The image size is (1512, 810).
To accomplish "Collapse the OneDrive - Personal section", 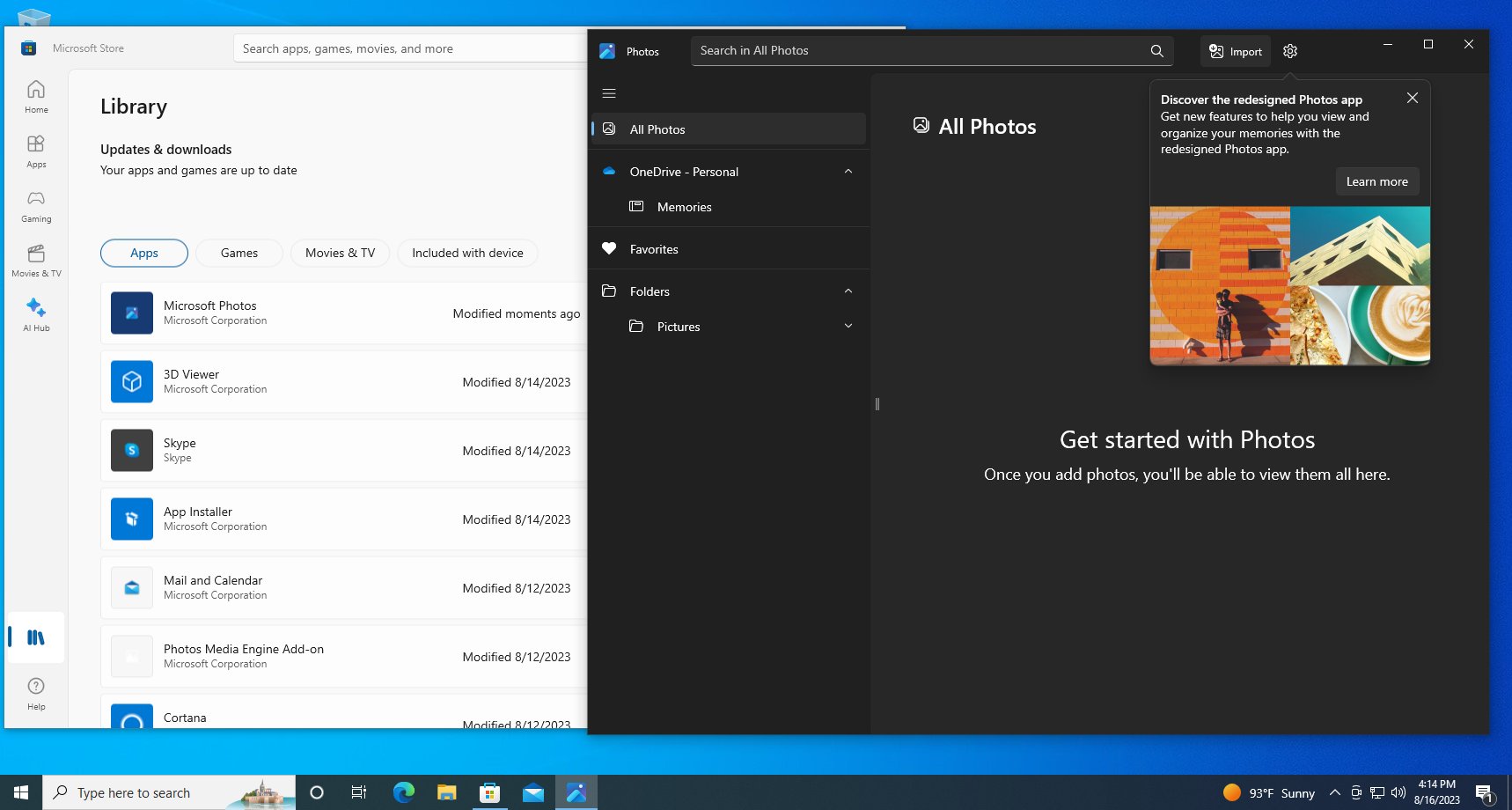I will (848, 171).
